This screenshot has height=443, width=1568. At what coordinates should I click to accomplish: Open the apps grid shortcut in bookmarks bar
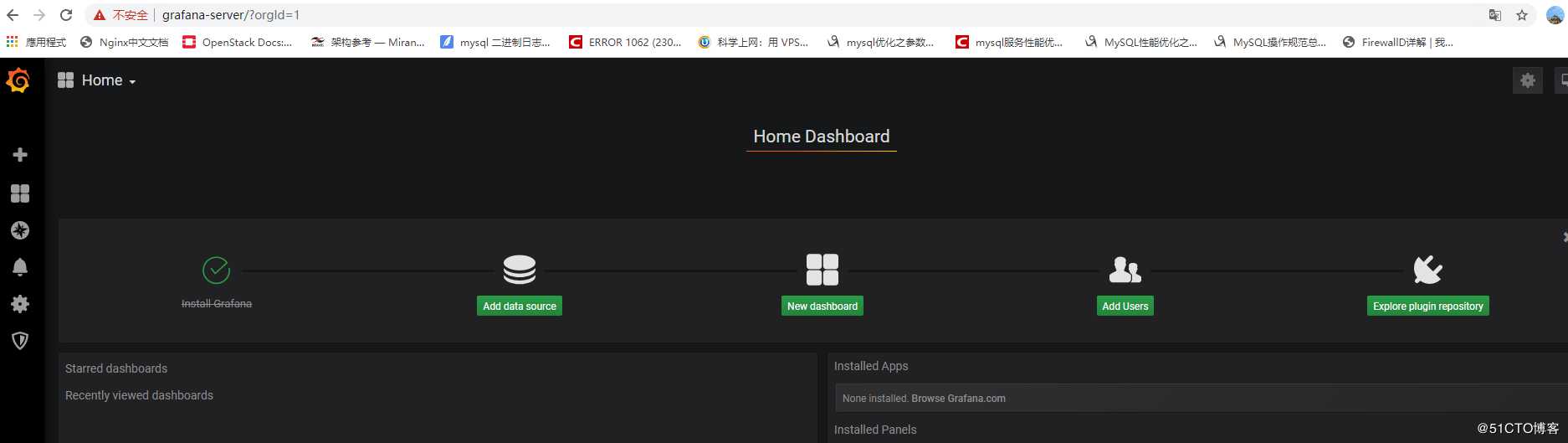(12, 42)
